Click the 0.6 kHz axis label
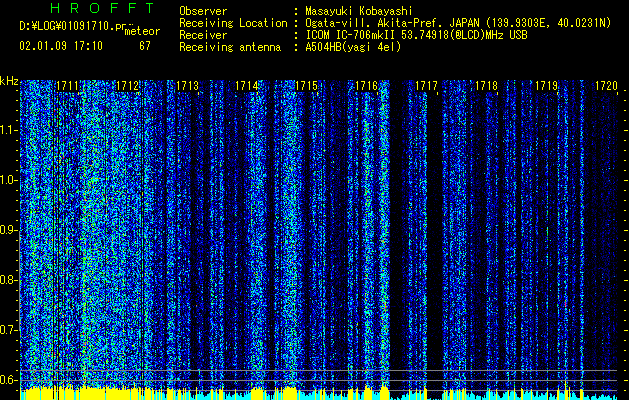This screenshot has width=629, height=400. point(9,380)
